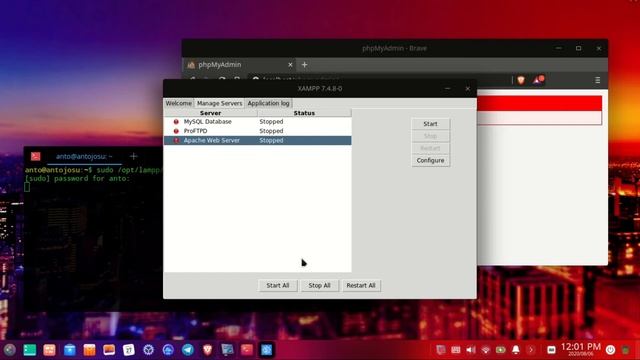This screenshot has height=360, width=640.
Task: Open the launcher icon in the dock
Action: pyautogui.click(x=10, y=350)
